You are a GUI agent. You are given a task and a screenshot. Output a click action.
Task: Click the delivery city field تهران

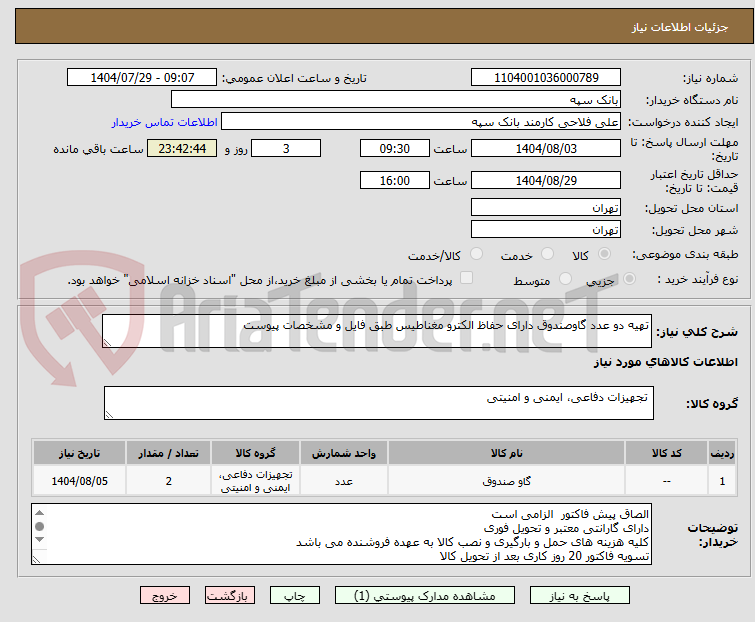click(x=546, y=229)
